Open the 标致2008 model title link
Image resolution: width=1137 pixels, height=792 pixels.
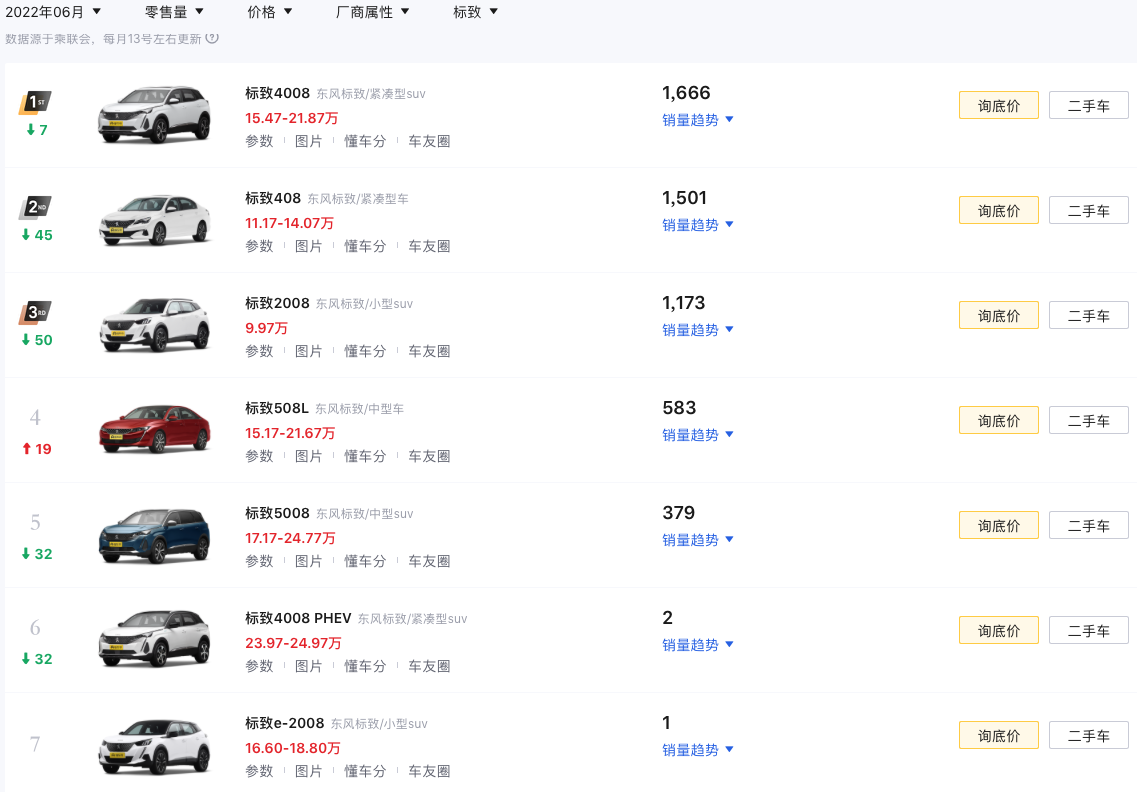tap(277, 303)
